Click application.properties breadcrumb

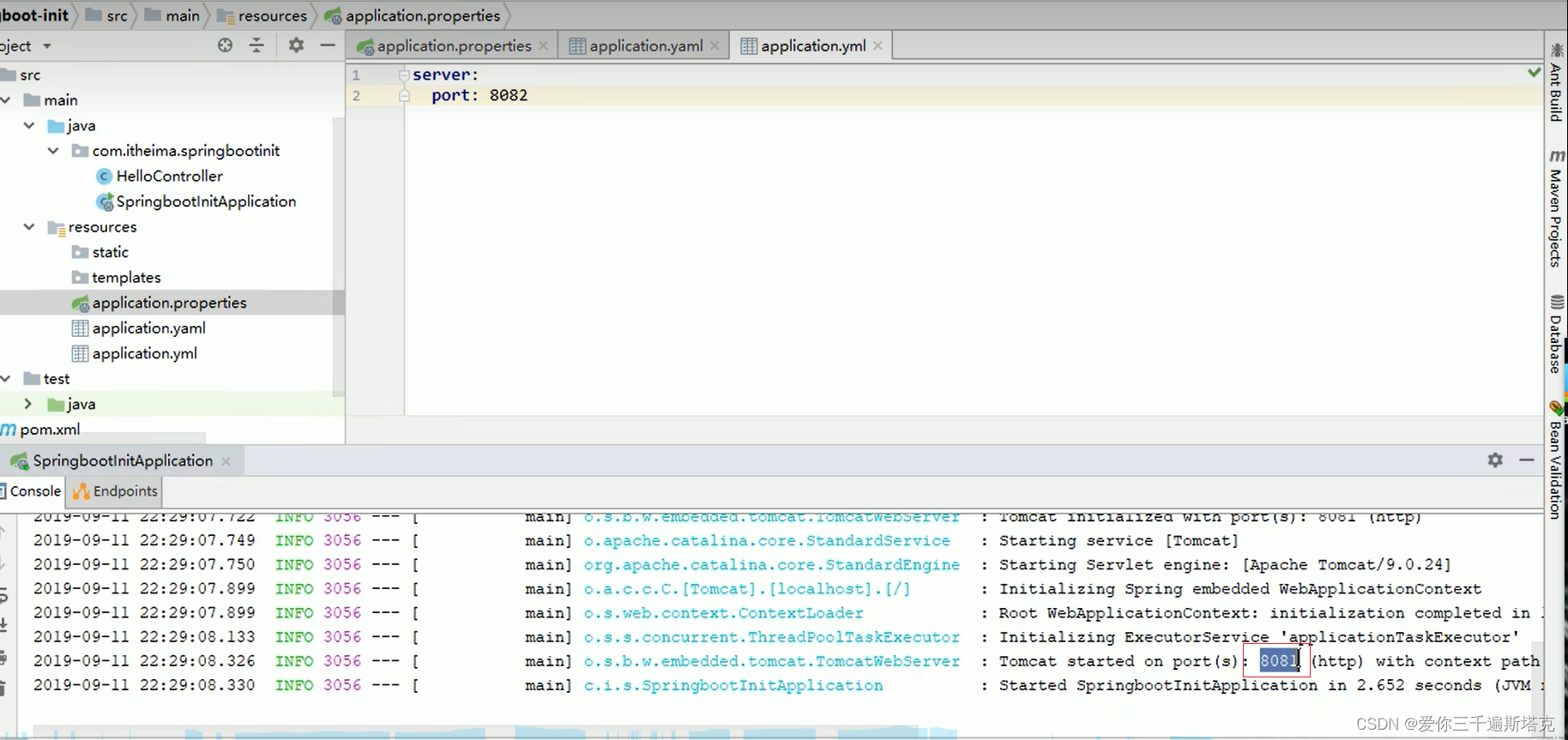pyautogui.click(x=413, y=15)
